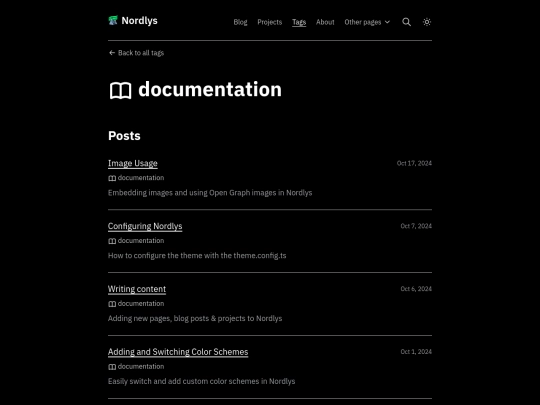This screenshot has width=540, height=405.
Task: Click the book tag icon under Writing content
Action: [112, 304]
